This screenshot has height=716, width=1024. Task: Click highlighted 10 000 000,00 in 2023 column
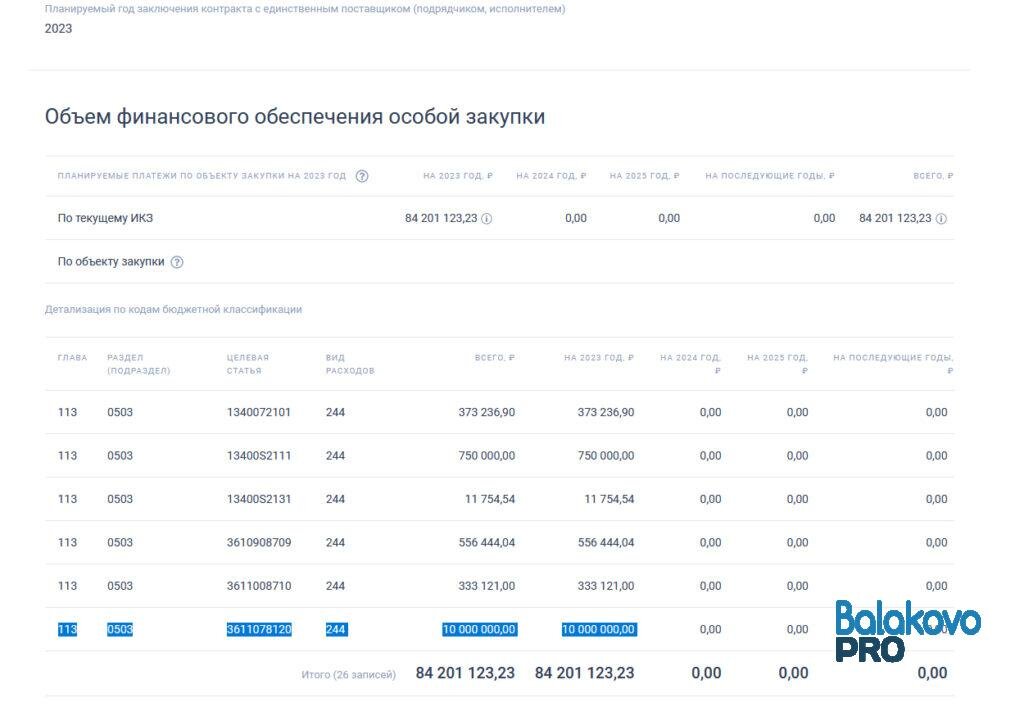pyautogui.click(x=599, y=629)
